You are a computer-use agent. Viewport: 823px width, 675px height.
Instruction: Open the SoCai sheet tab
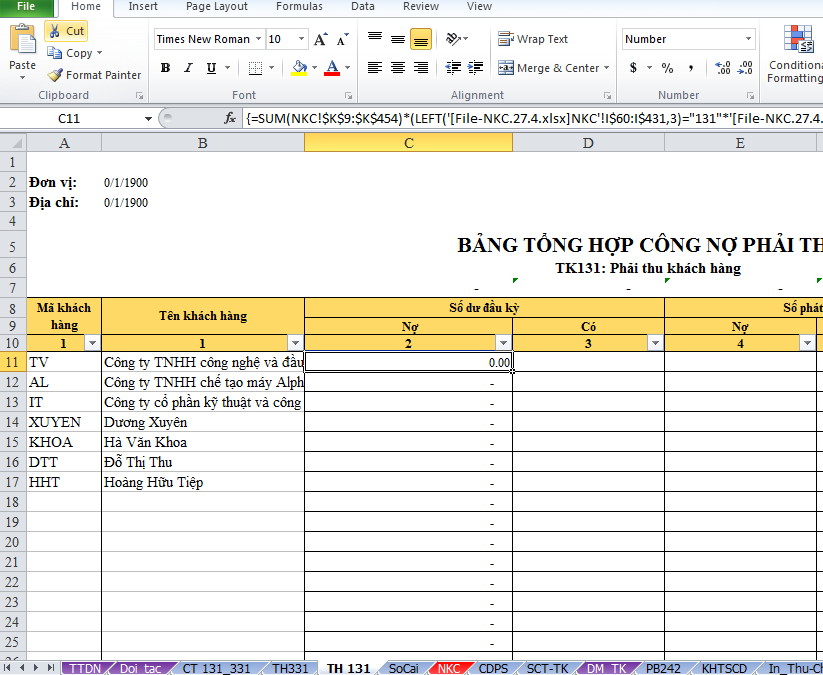pos(404,668)
